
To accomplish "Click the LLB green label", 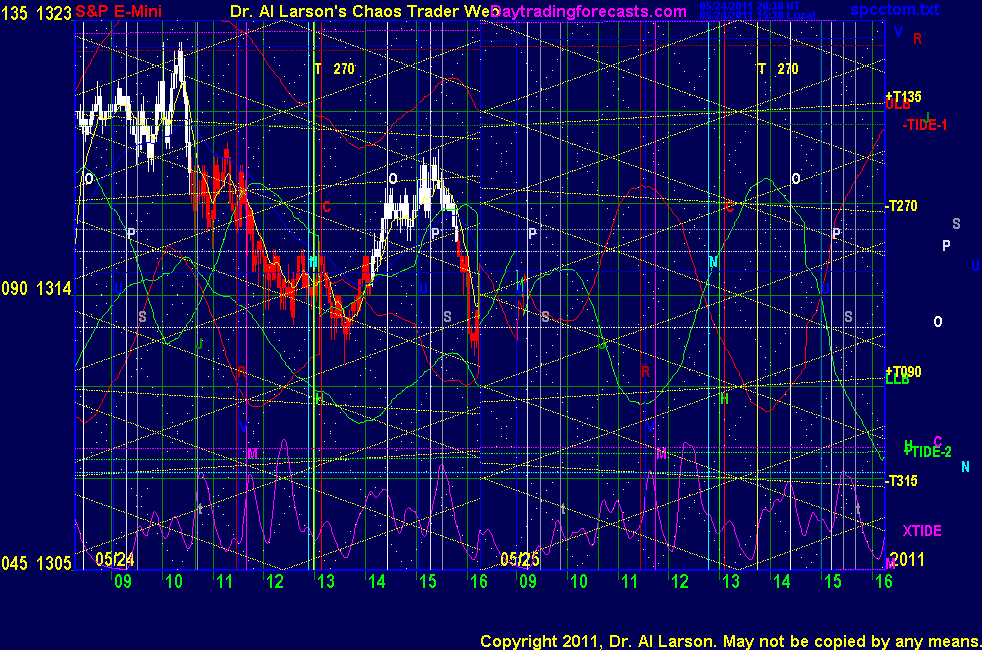I will click(897, 379).
